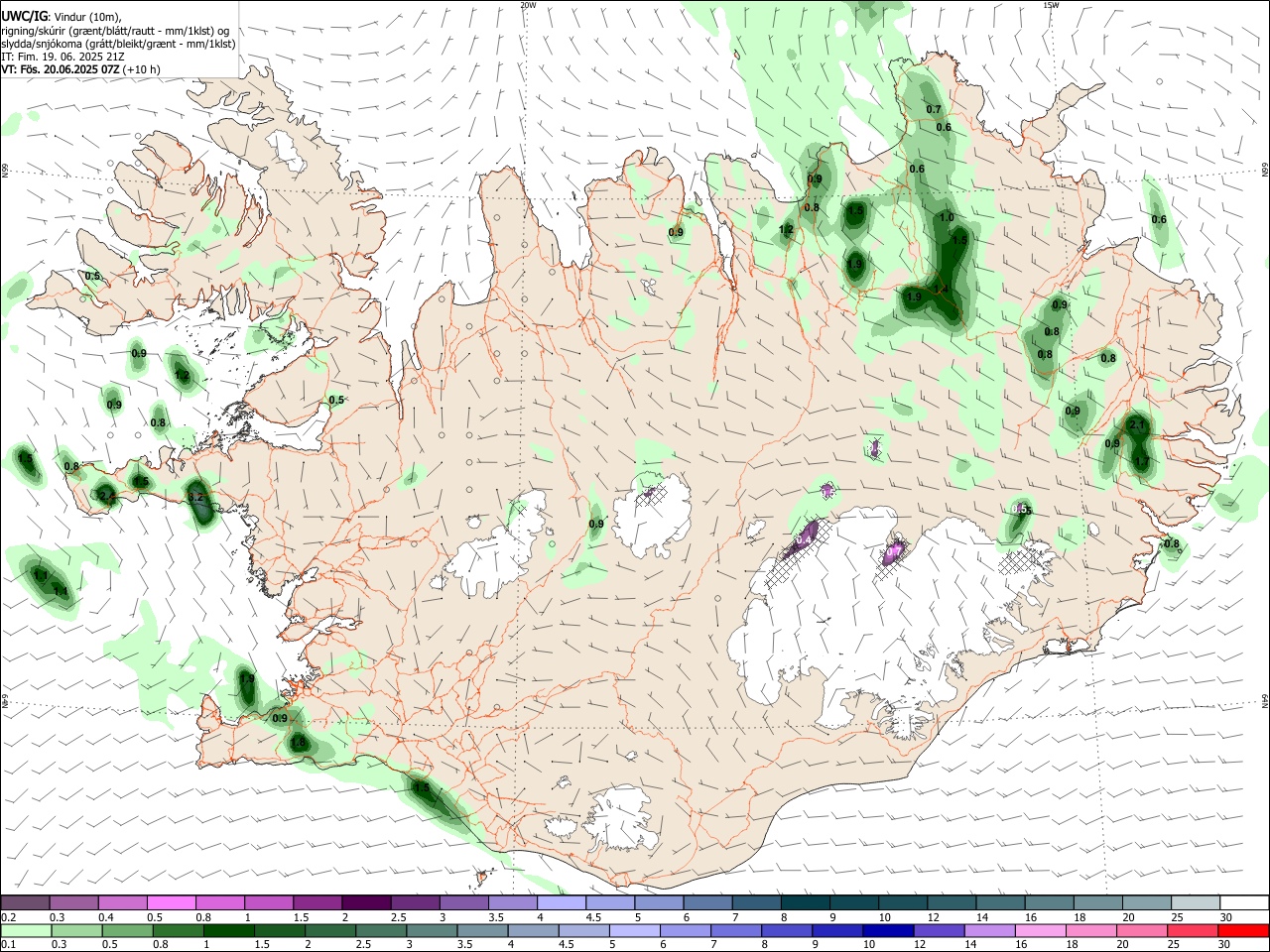This screenshot has height=952, width=1270.
Task: Click the 2.4 precipitation value in the west
Action: tap(107, 496)
